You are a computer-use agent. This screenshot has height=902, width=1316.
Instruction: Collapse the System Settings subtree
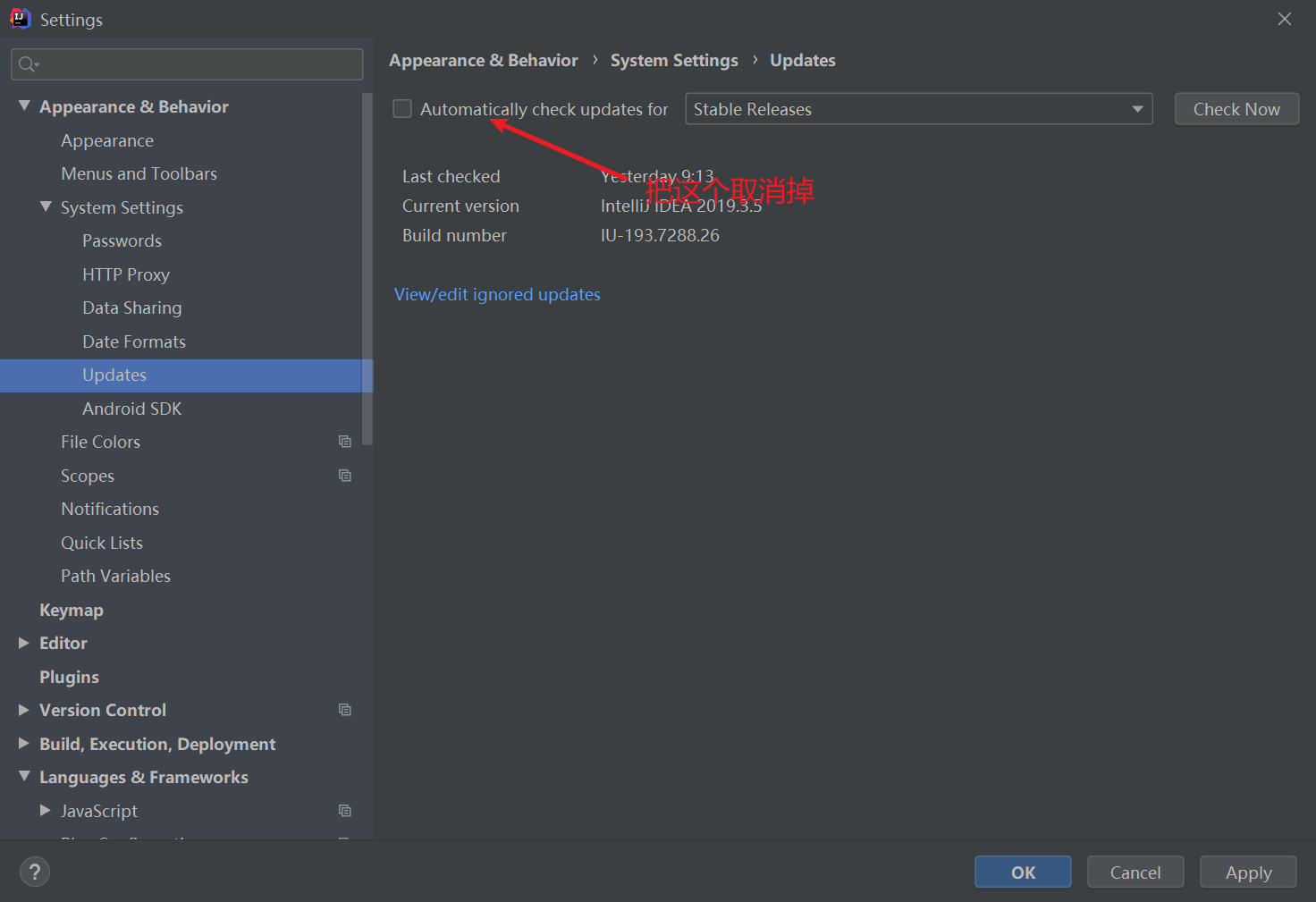(x=46, y=207)
